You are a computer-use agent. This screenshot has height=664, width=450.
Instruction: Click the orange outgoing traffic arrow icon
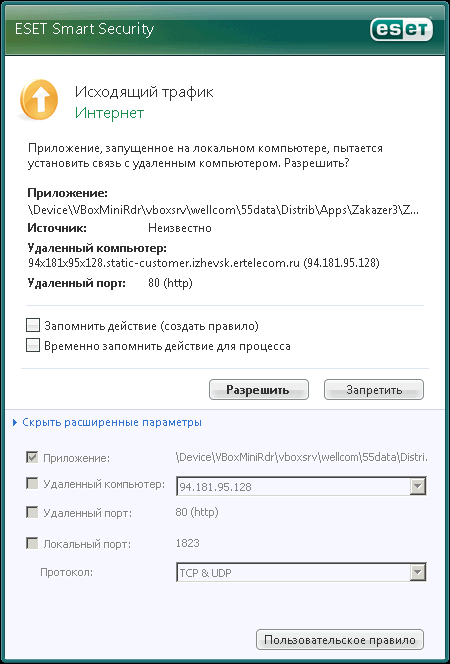[x=39, y=100]
